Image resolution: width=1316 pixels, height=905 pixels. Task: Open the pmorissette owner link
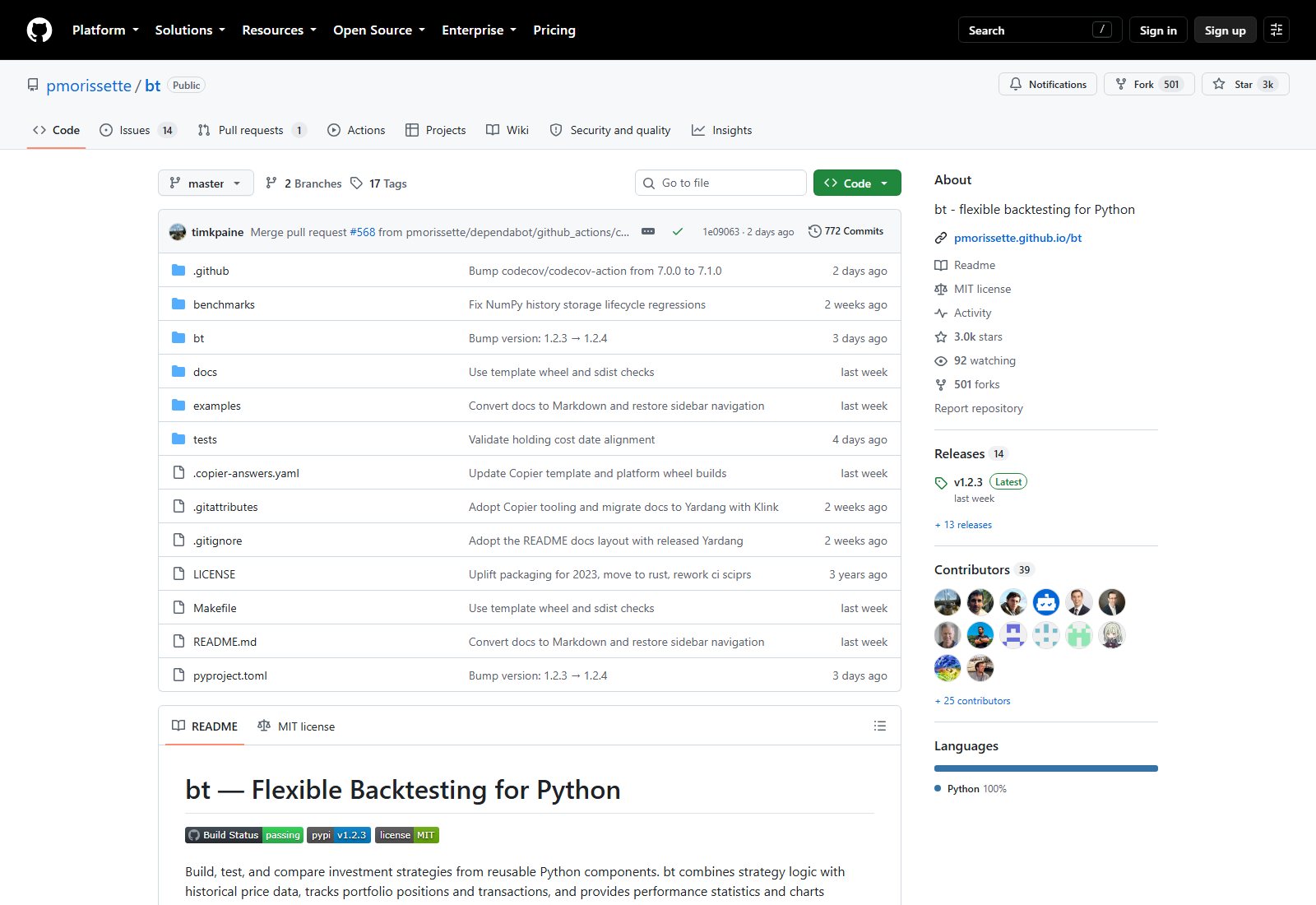(x=89, y=86)
